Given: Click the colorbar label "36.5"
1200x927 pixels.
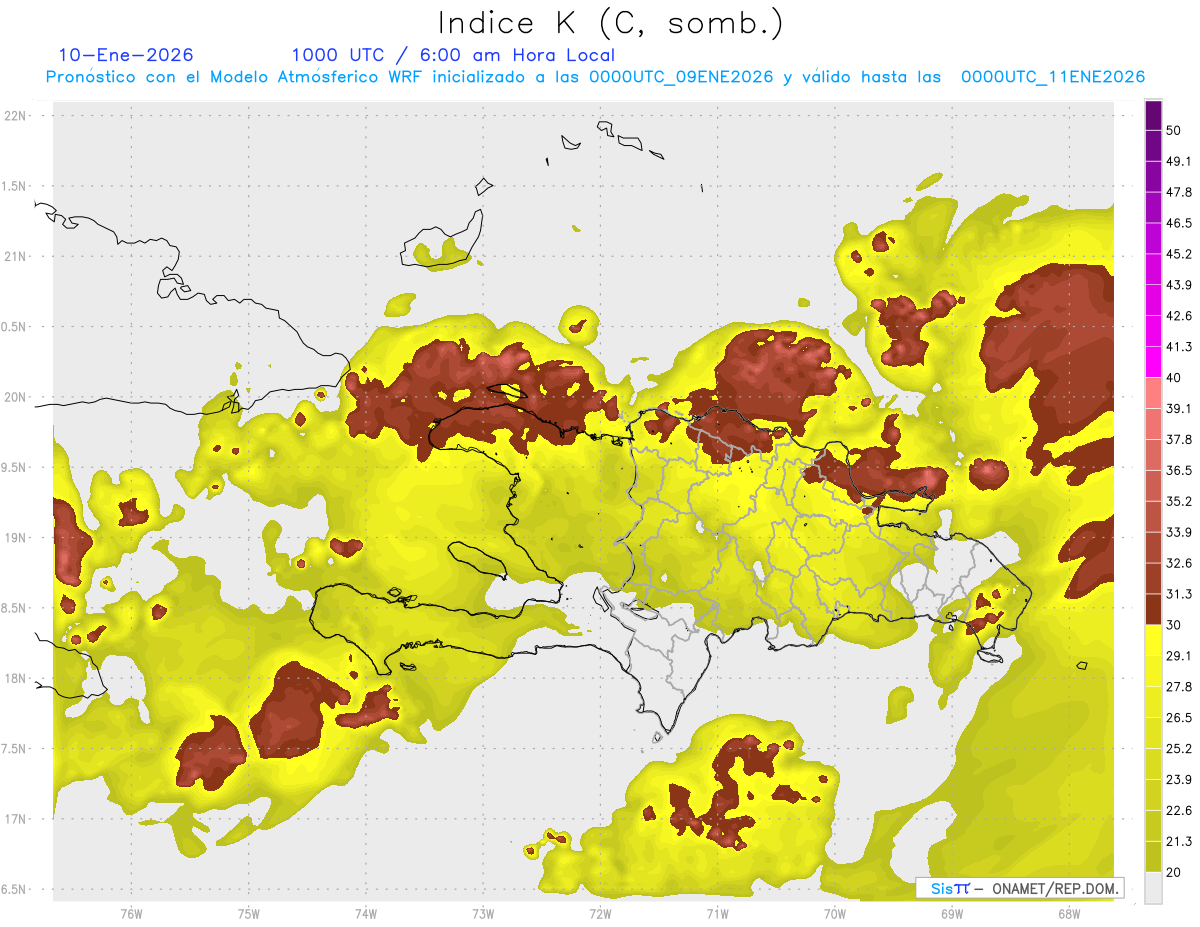Looking at the screenshot, I should (x=1178, y=470).
